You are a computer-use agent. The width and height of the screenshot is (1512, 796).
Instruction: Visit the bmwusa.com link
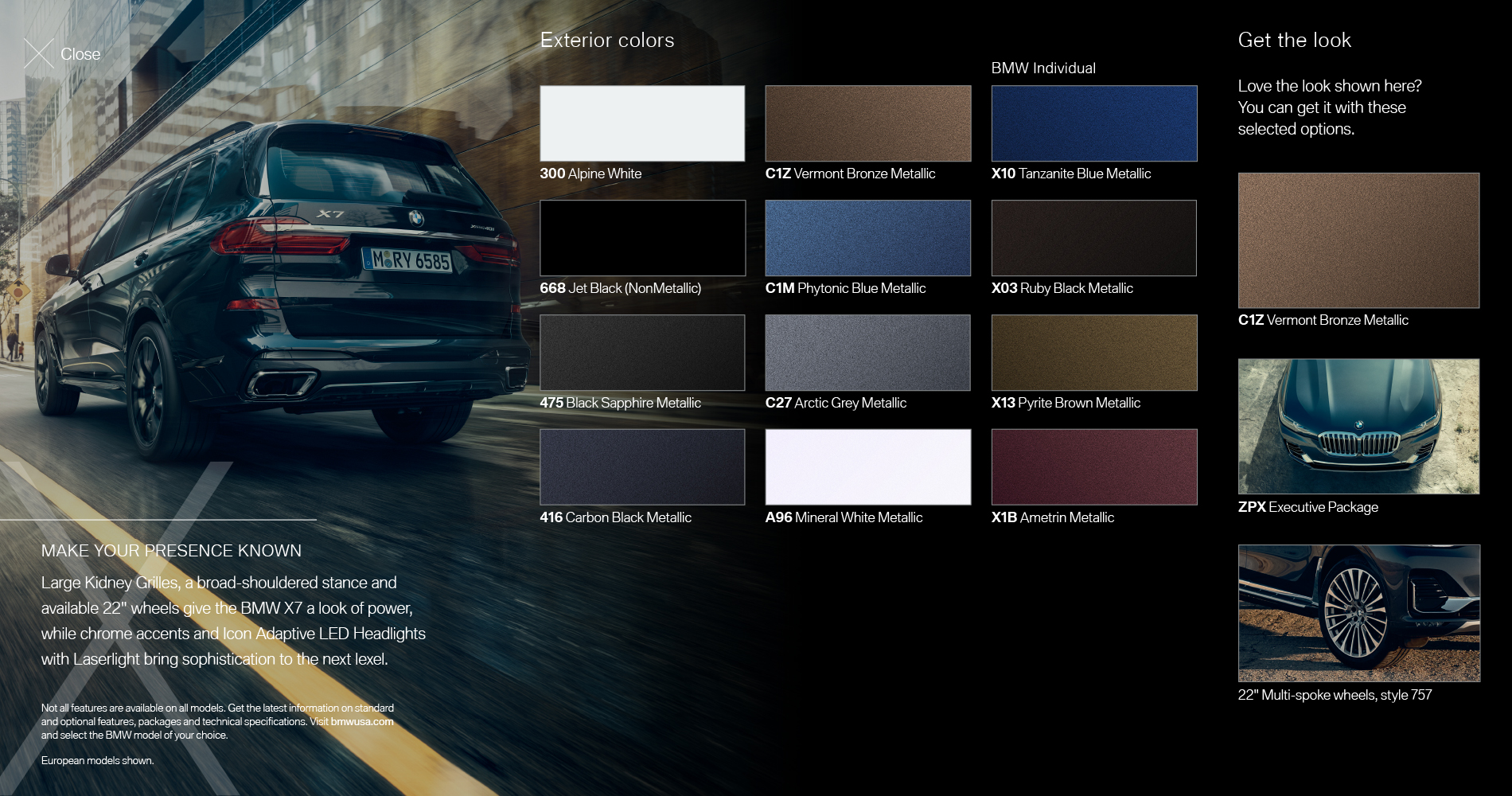362,722
